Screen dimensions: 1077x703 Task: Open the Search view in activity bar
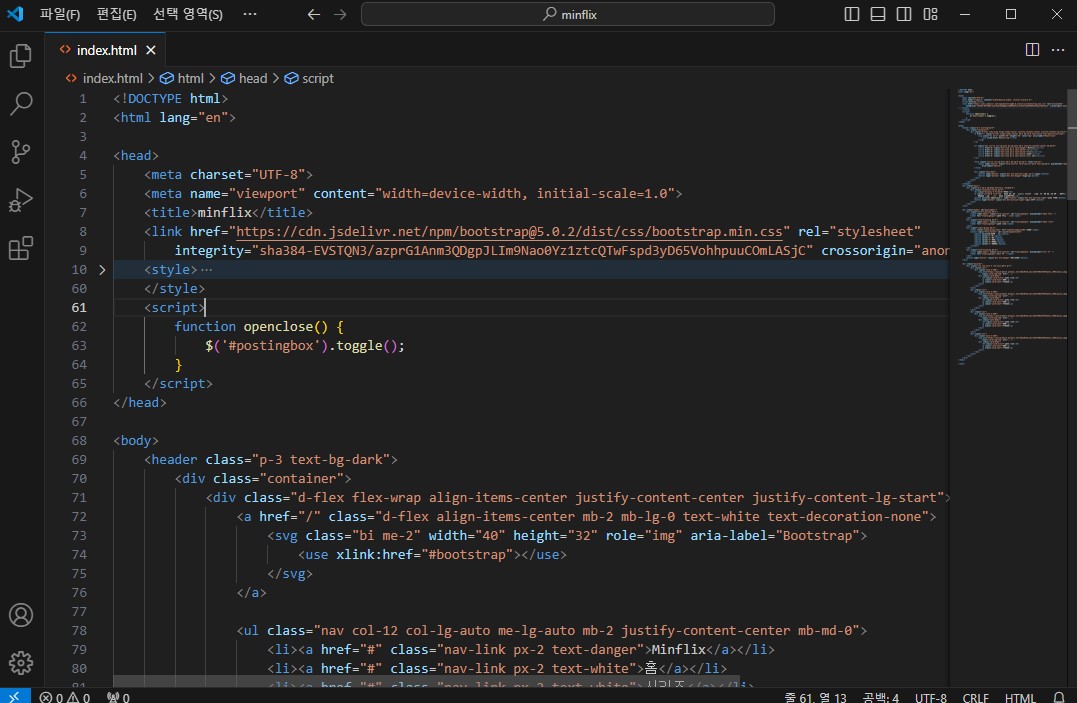pos(21,104)
